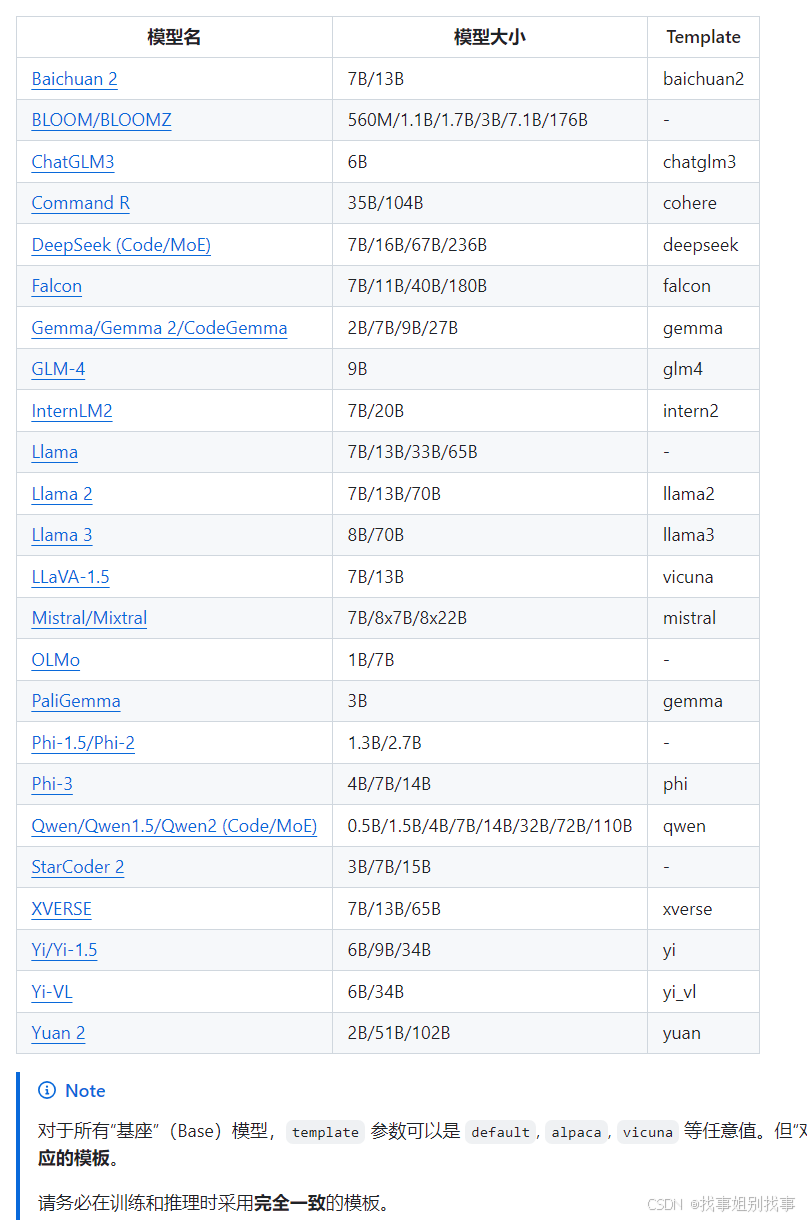Open the Qwen/Qwen1.5/Qwen2 (Code/MoE) link
Viewport: 807px width, 1220px height.
point(174,826)
